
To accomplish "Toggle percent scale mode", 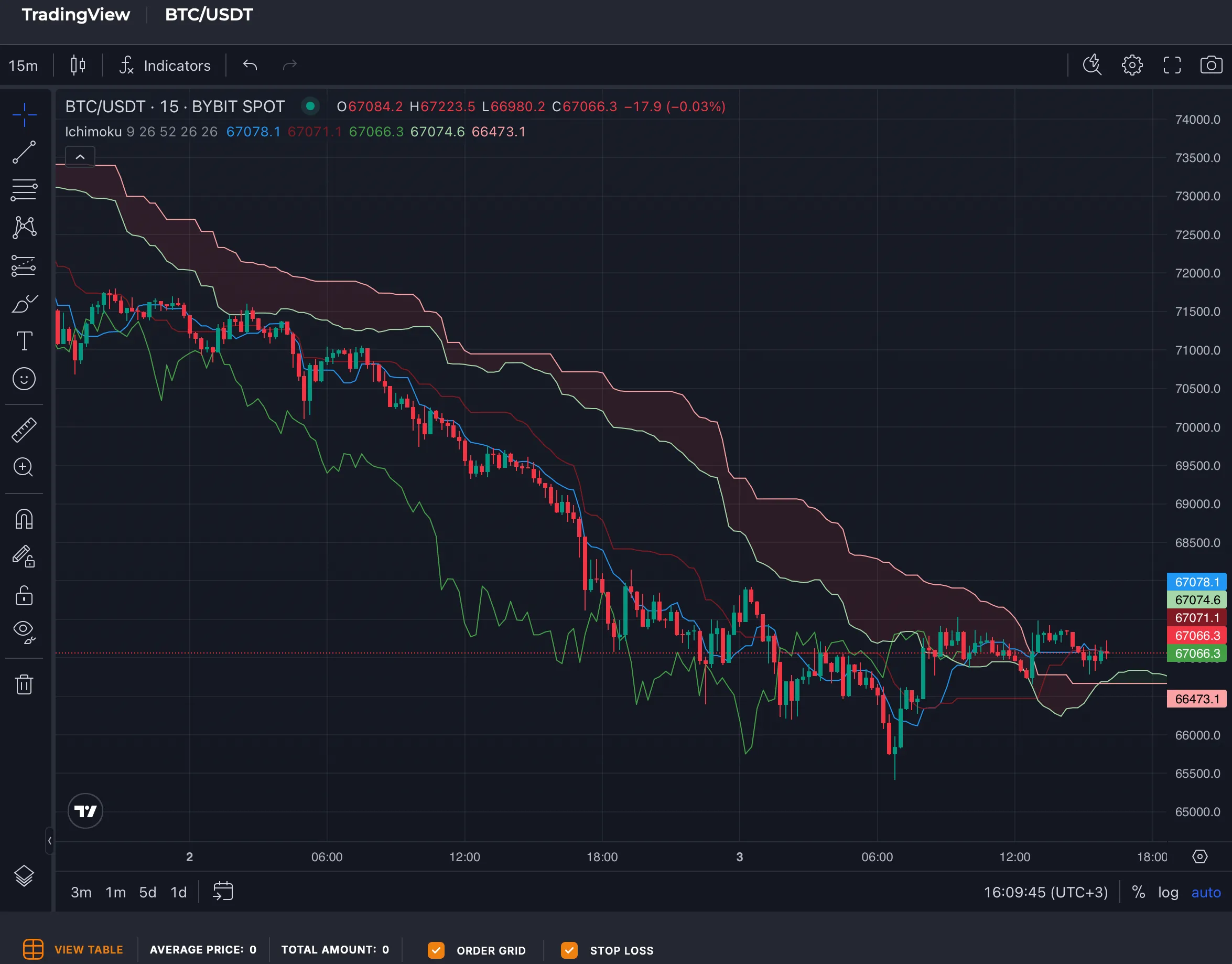I will 1138,892.
